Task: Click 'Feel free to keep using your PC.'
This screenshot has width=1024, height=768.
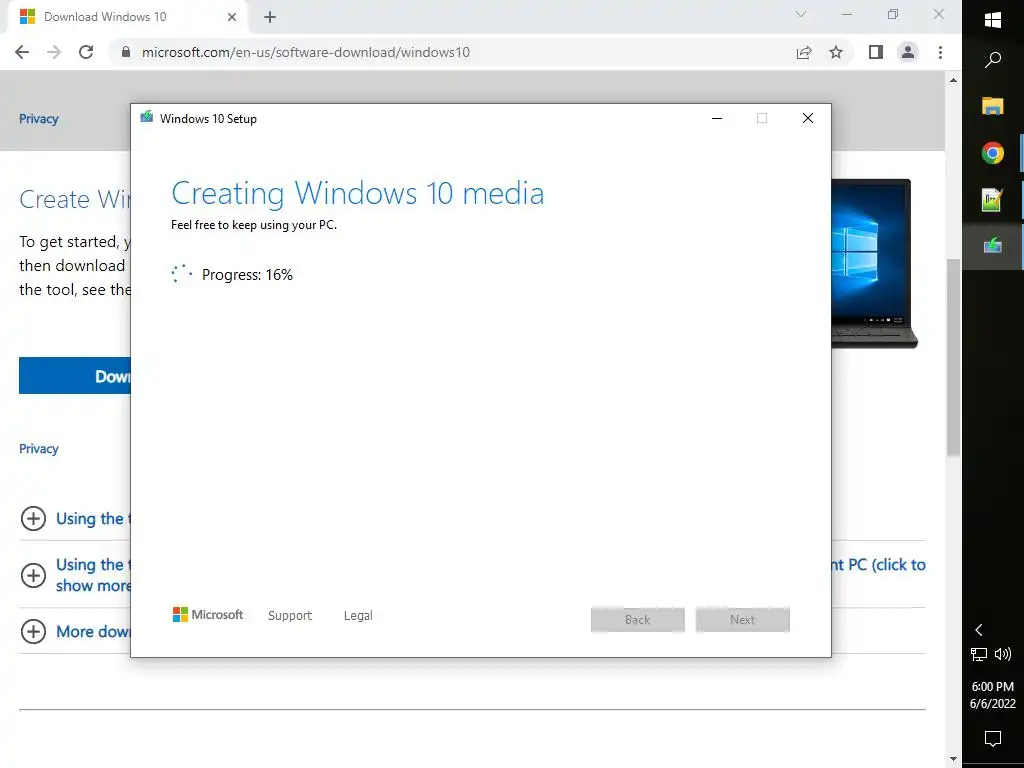Action: click(254, 225)
